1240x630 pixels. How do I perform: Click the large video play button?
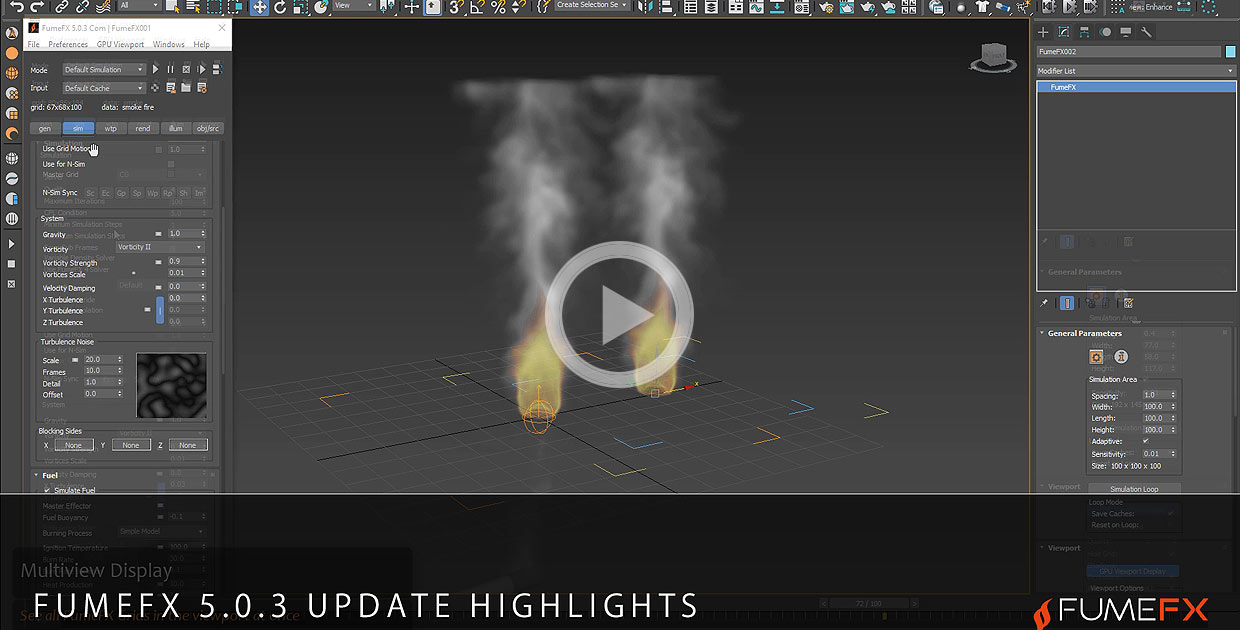(x=620, y=315)
